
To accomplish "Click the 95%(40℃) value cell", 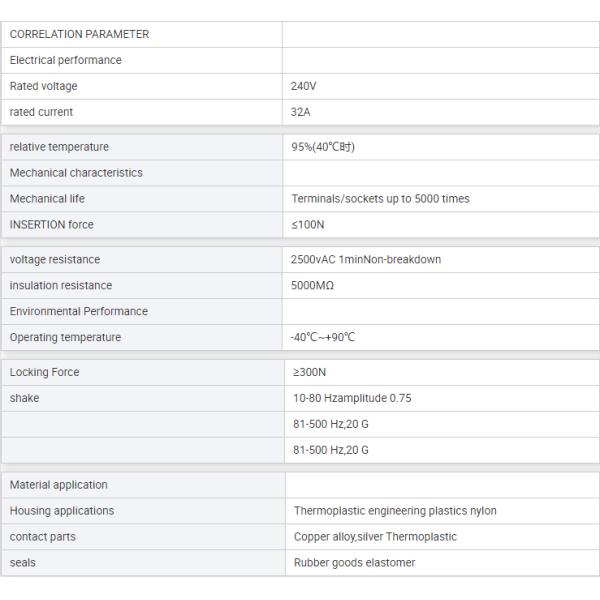I will pyautogui.click(x=441, y=147).
